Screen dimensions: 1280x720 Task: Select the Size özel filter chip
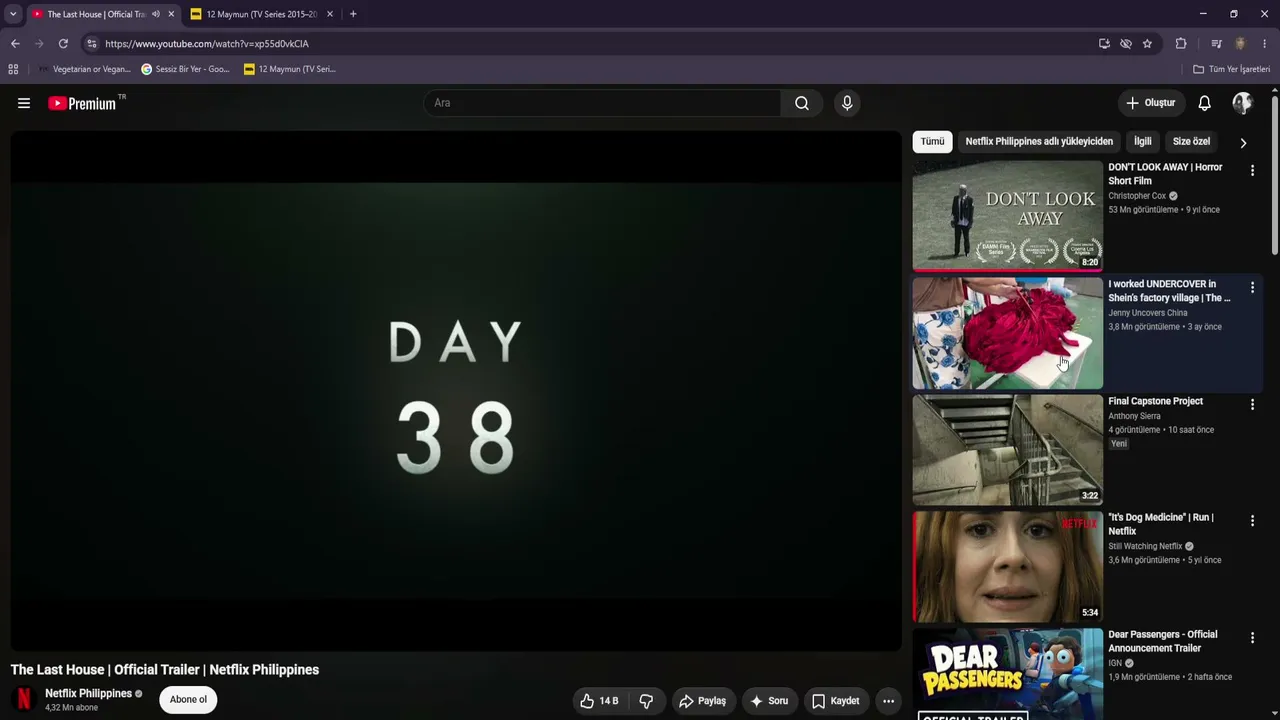pos(1191,142)
